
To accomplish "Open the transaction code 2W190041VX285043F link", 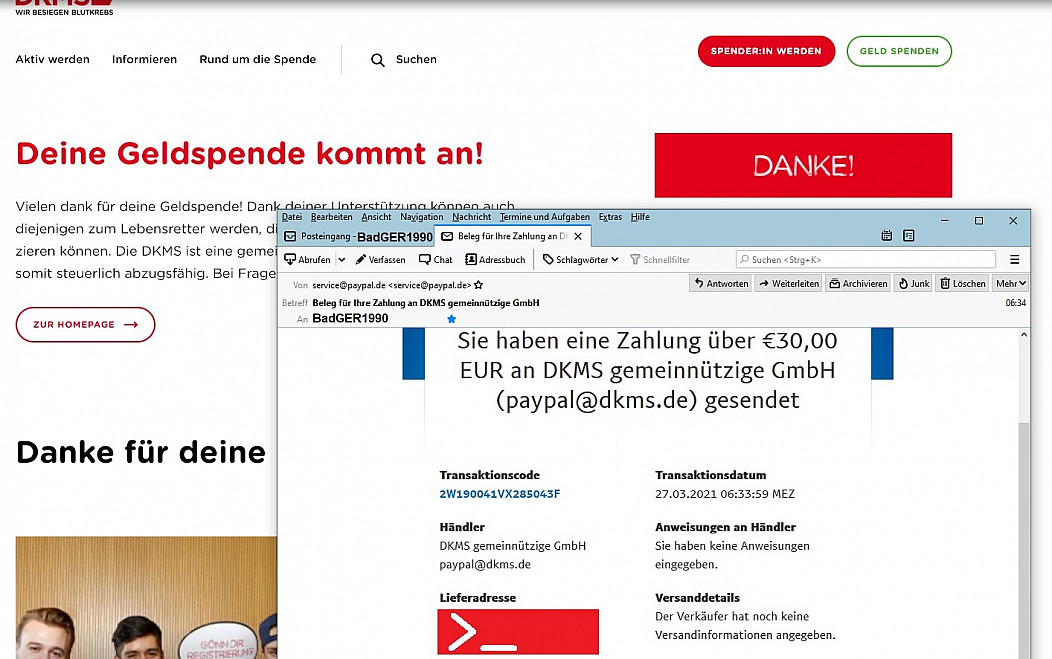I will [x=499, y=494].
